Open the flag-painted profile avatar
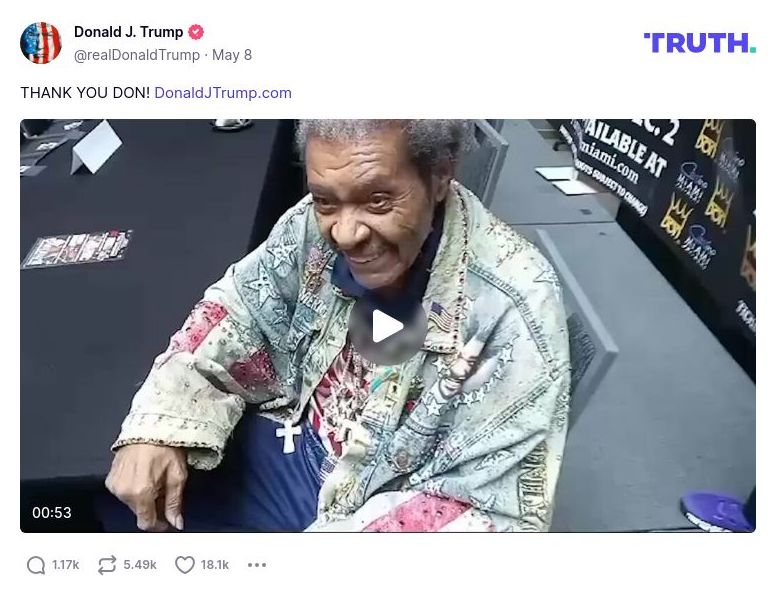777x596 pixels. point(41,43)
